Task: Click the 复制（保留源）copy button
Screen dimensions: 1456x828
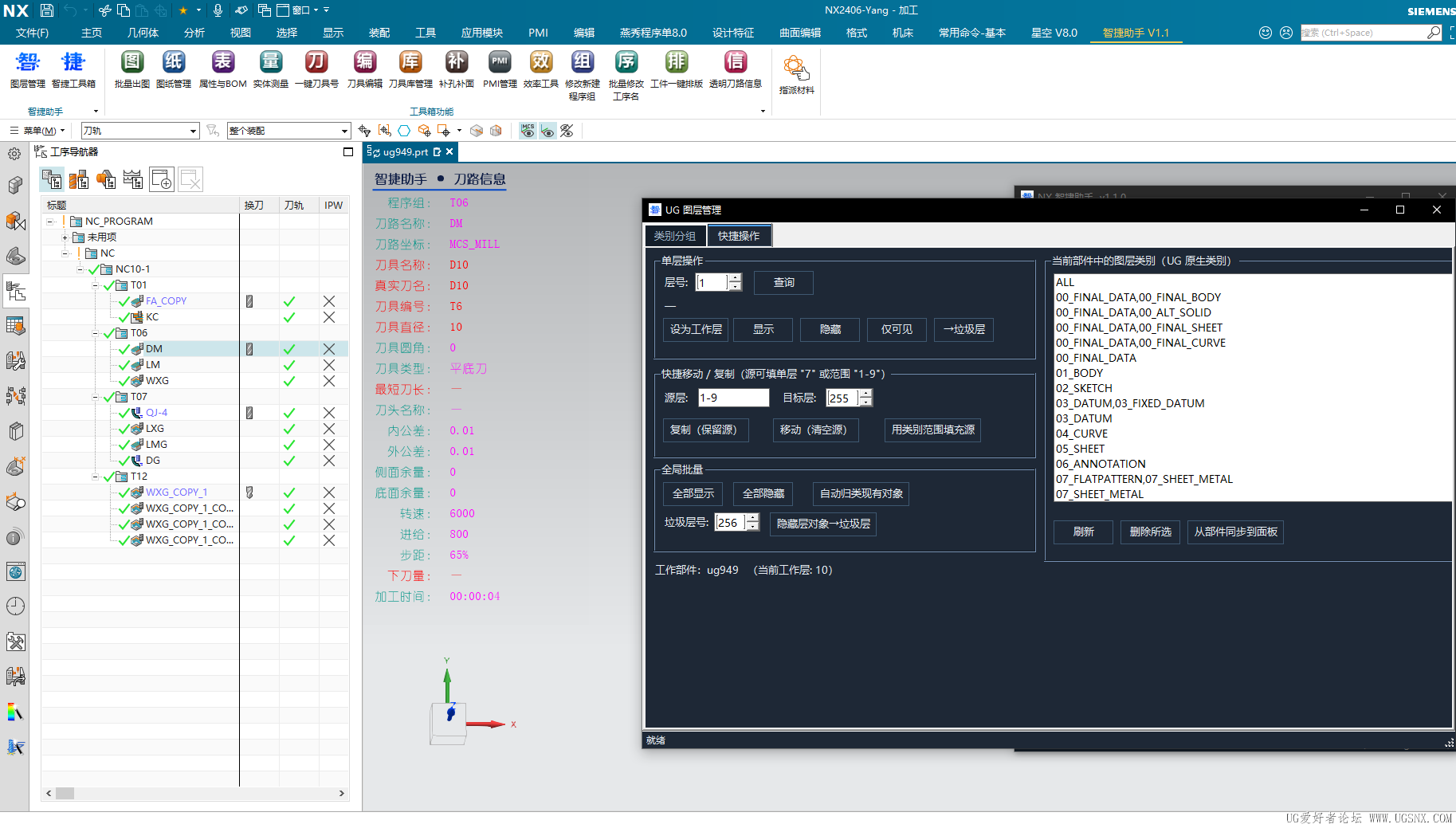Action: tap(704, 430)
